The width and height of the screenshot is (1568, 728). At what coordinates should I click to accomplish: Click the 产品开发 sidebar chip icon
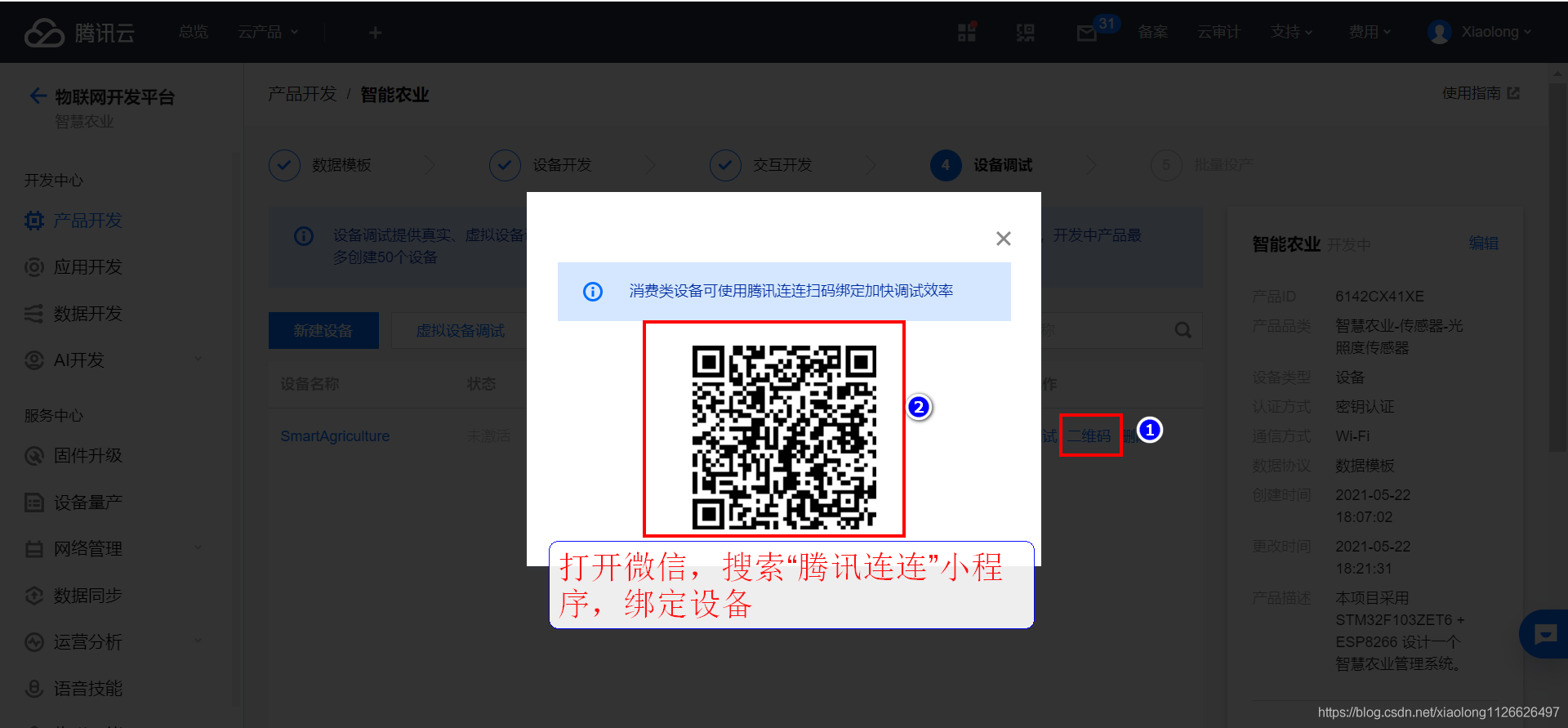[x=33, y=221]
